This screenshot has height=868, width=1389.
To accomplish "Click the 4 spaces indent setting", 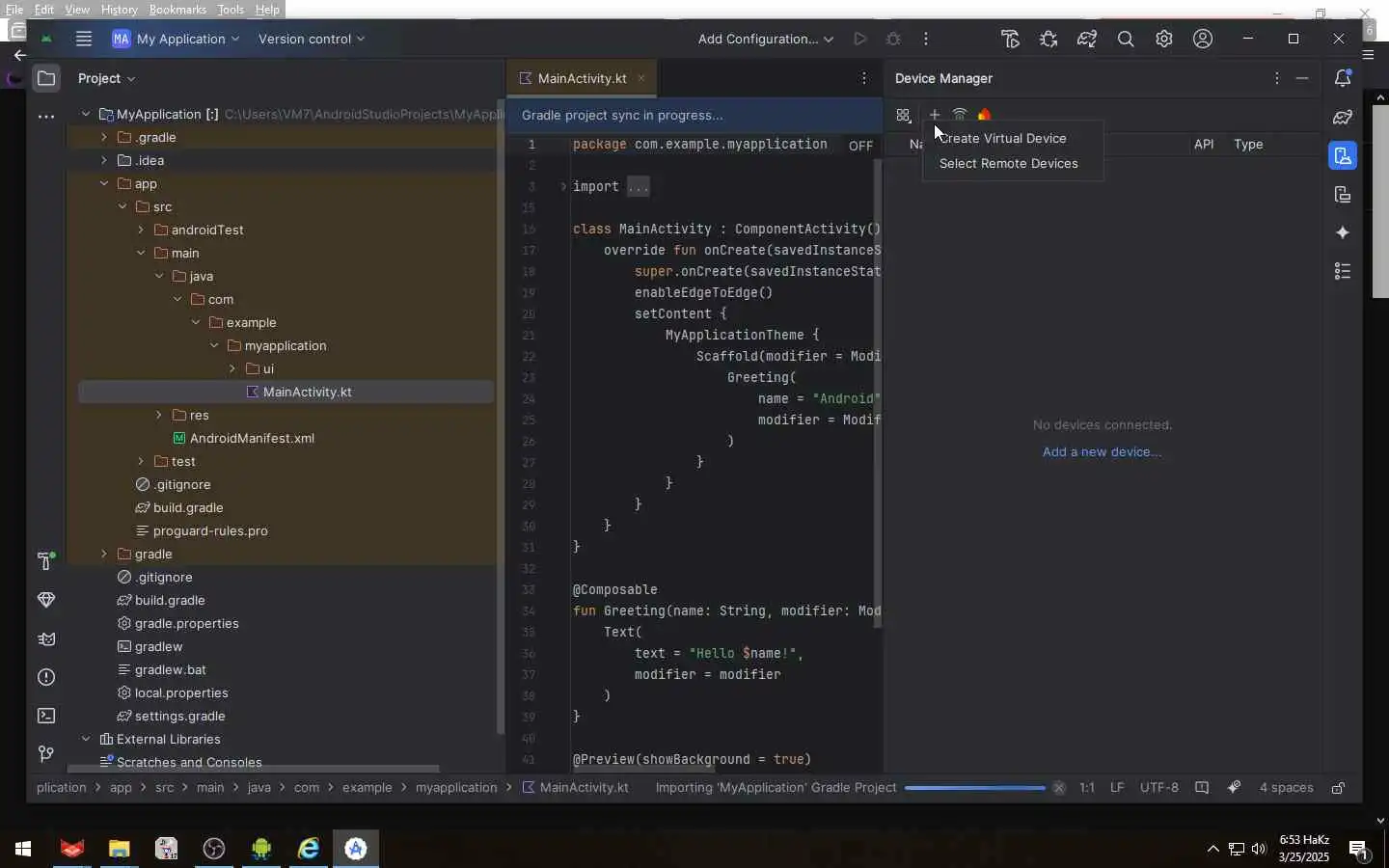I will pos(1287,788).
